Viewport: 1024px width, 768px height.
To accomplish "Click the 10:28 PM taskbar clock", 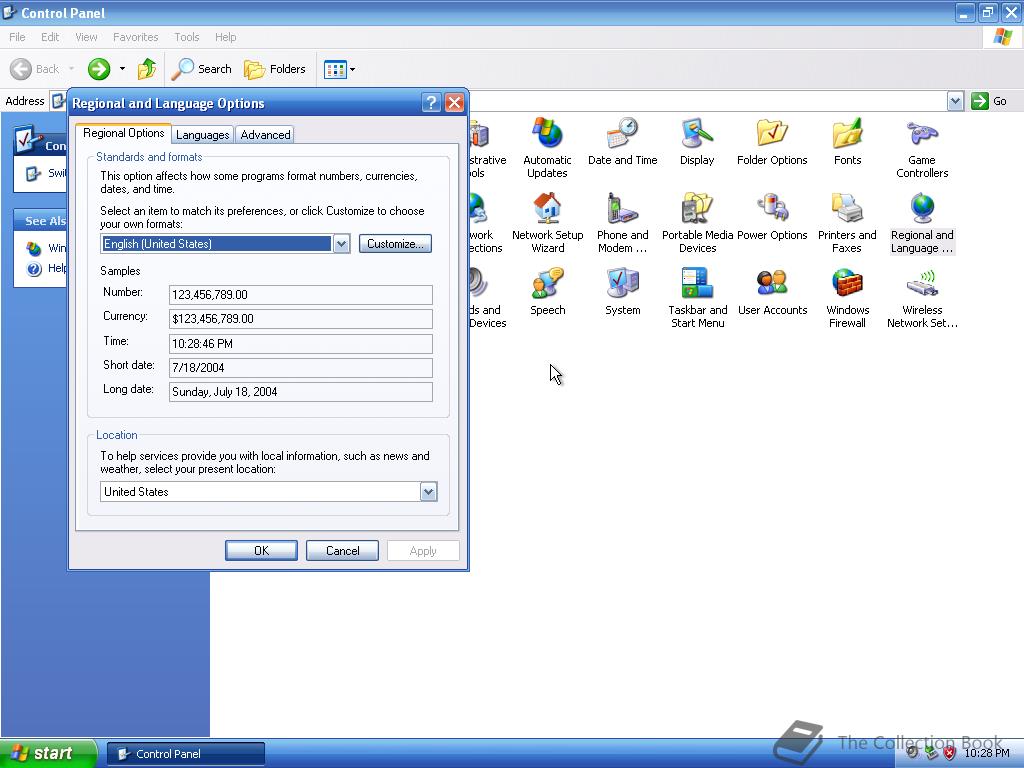I will pos(986,753).
